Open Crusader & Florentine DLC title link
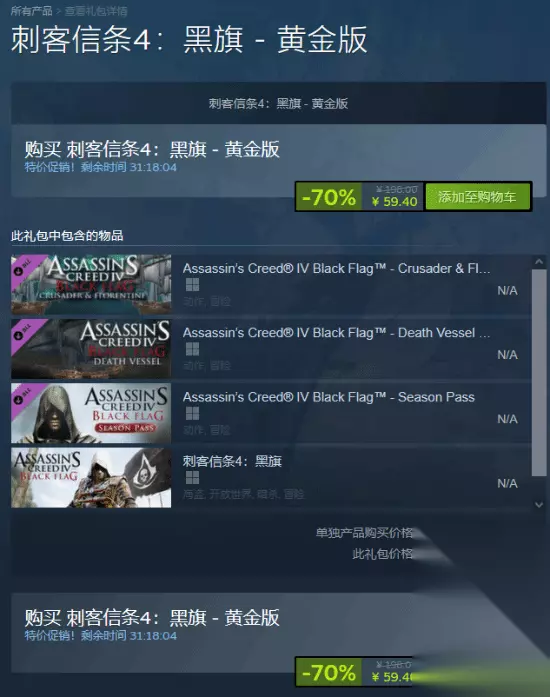550x697 pixels. tap(336, 268)
